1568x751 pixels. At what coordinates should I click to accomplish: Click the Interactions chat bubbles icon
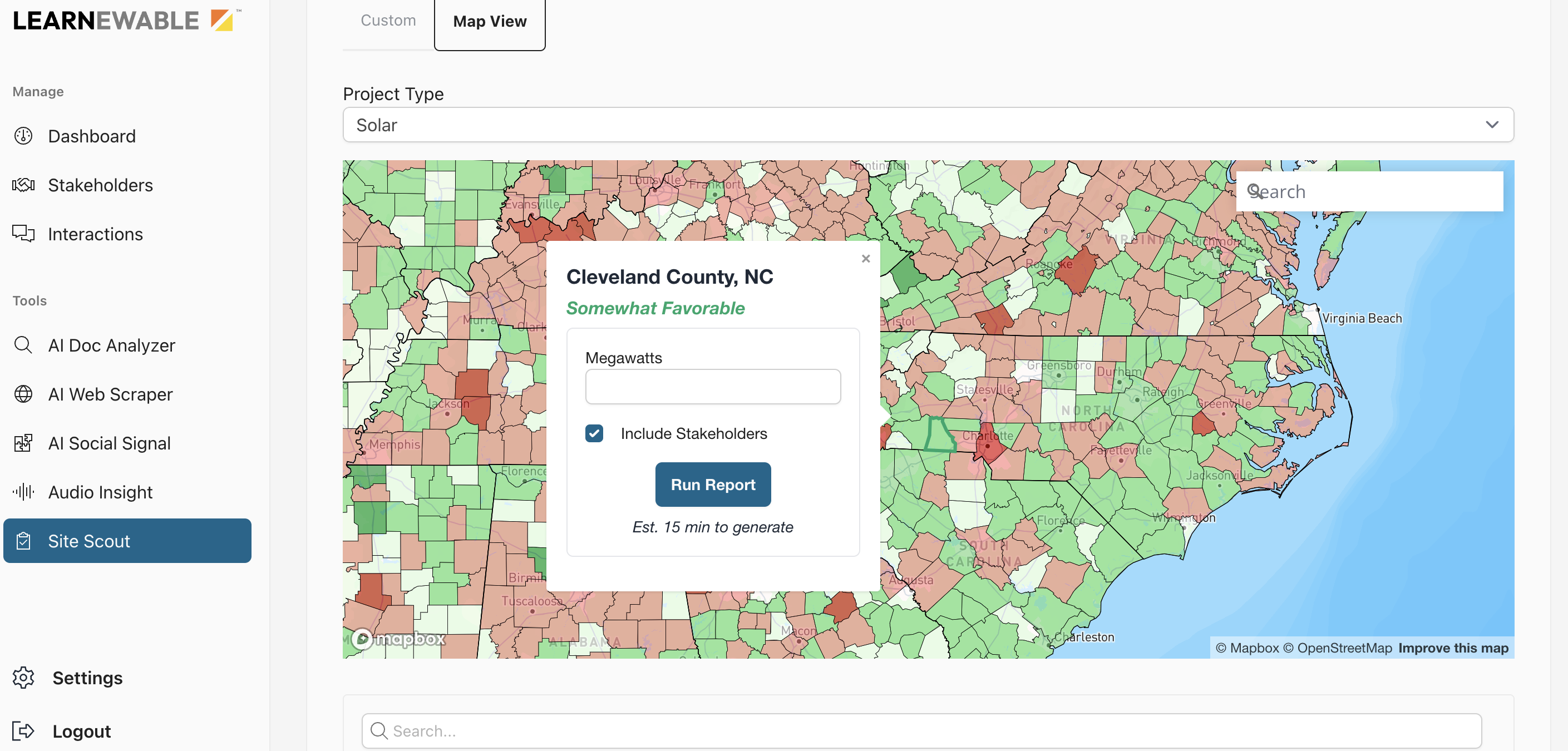[x=23, y=234]
